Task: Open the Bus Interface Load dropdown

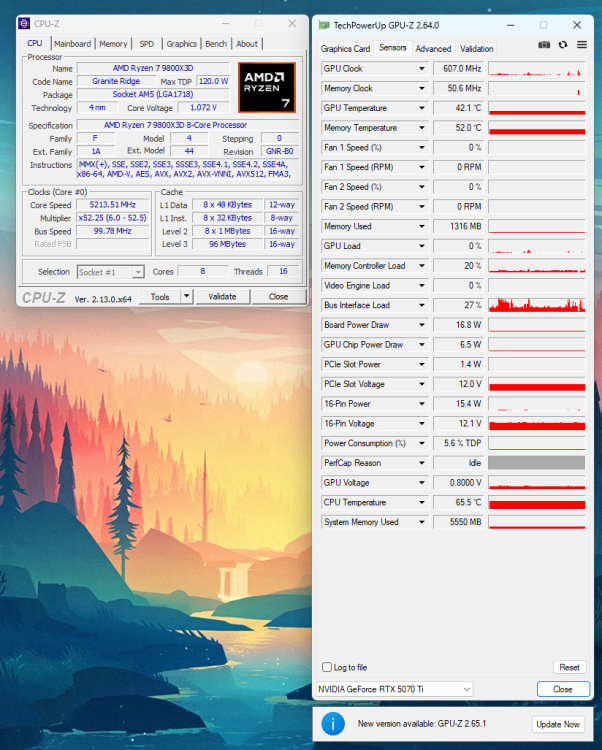Action: coord(422,305)
